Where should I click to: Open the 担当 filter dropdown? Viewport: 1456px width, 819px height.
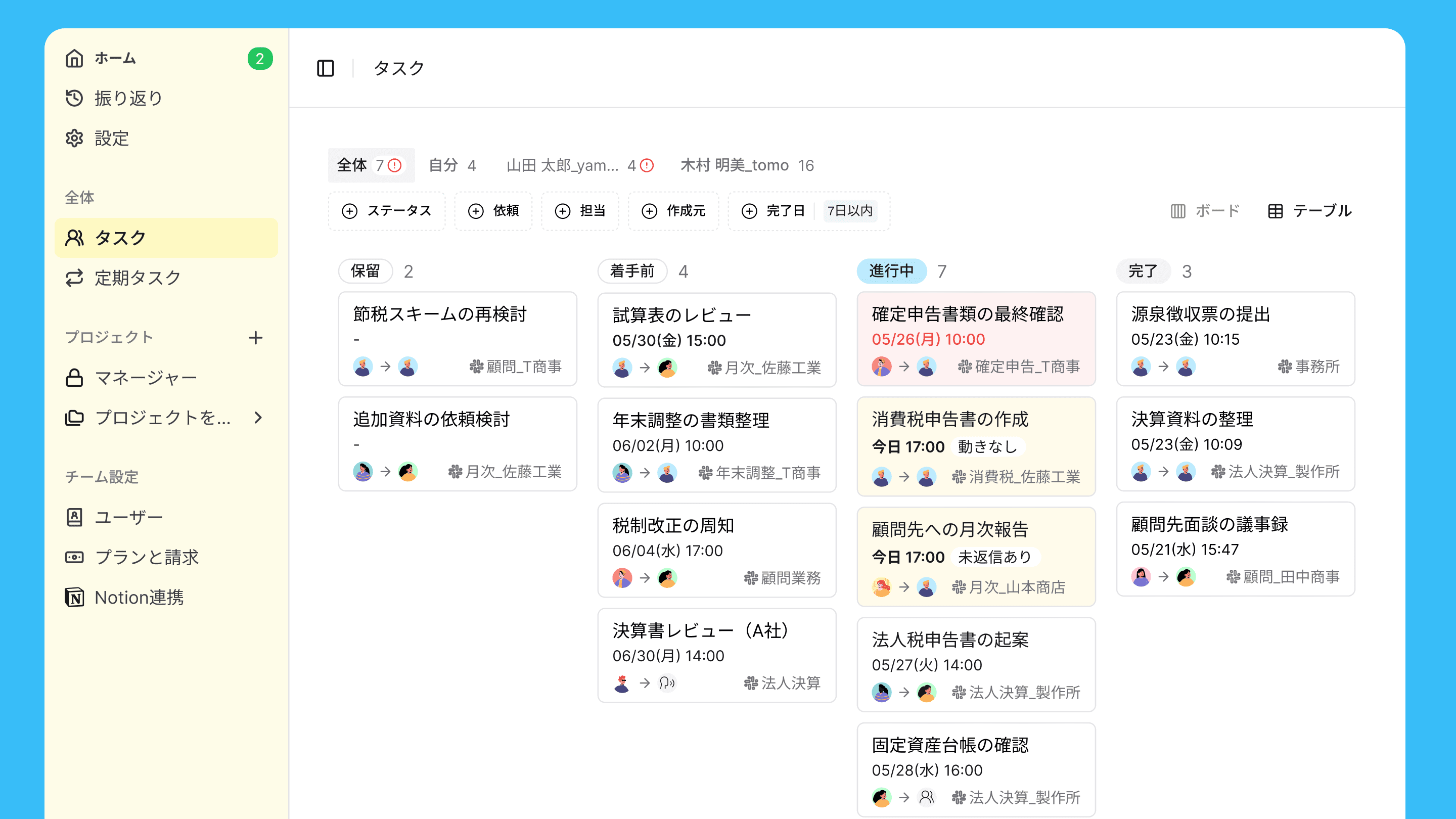point(580,211)
